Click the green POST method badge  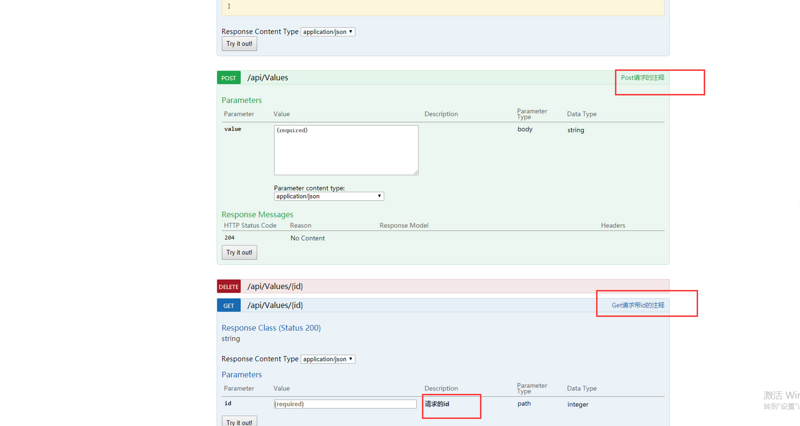(x=229, y=78)
